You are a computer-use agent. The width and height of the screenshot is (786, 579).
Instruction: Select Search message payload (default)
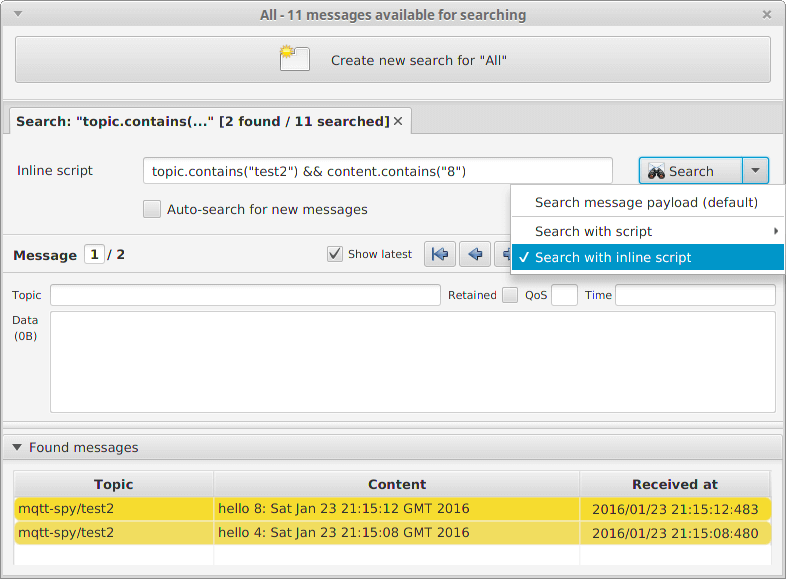[x=648, y=203]
